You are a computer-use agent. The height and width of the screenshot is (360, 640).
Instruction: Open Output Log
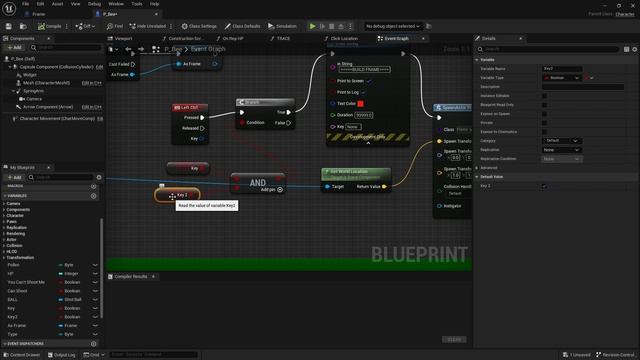62,355
